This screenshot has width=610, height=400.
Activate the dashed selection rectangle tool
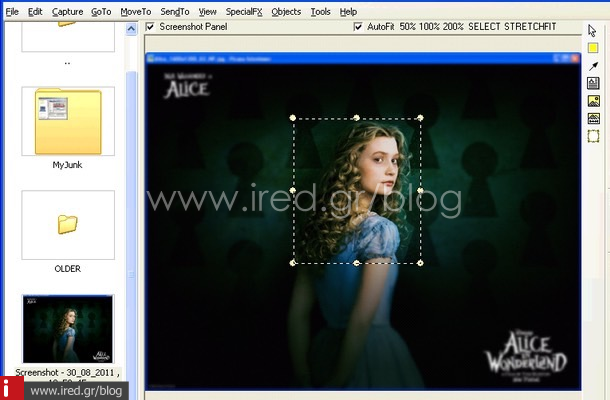[593, 136]
